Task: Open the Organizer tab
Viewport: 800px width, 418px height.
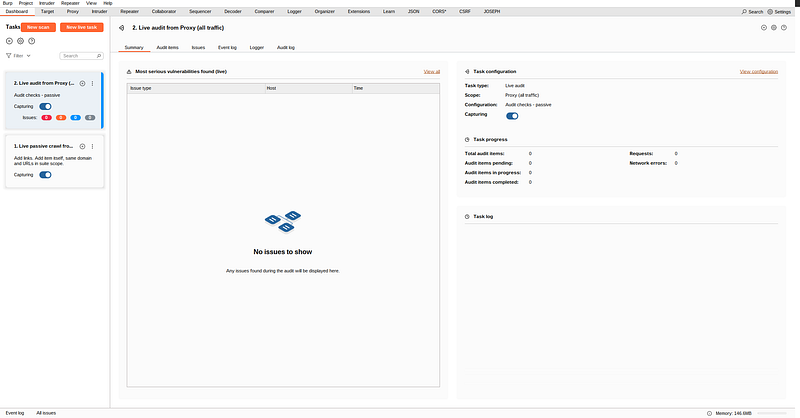Action: tap(324, 11)
